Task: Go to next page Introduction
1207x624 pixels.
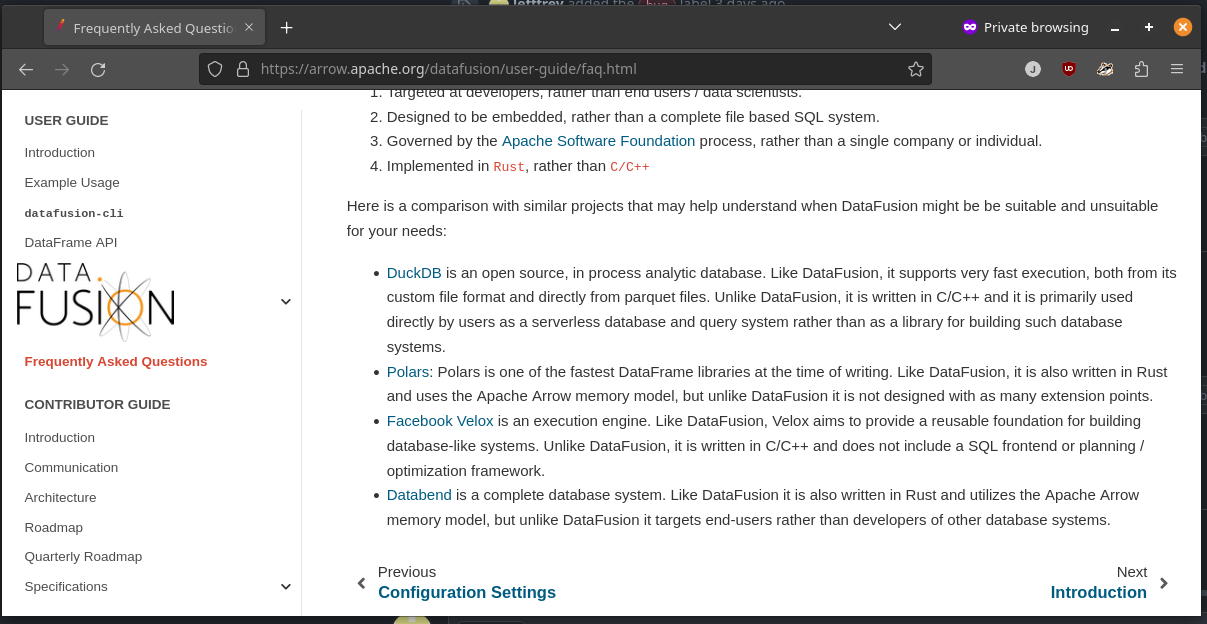Action: pos(1099,592)
